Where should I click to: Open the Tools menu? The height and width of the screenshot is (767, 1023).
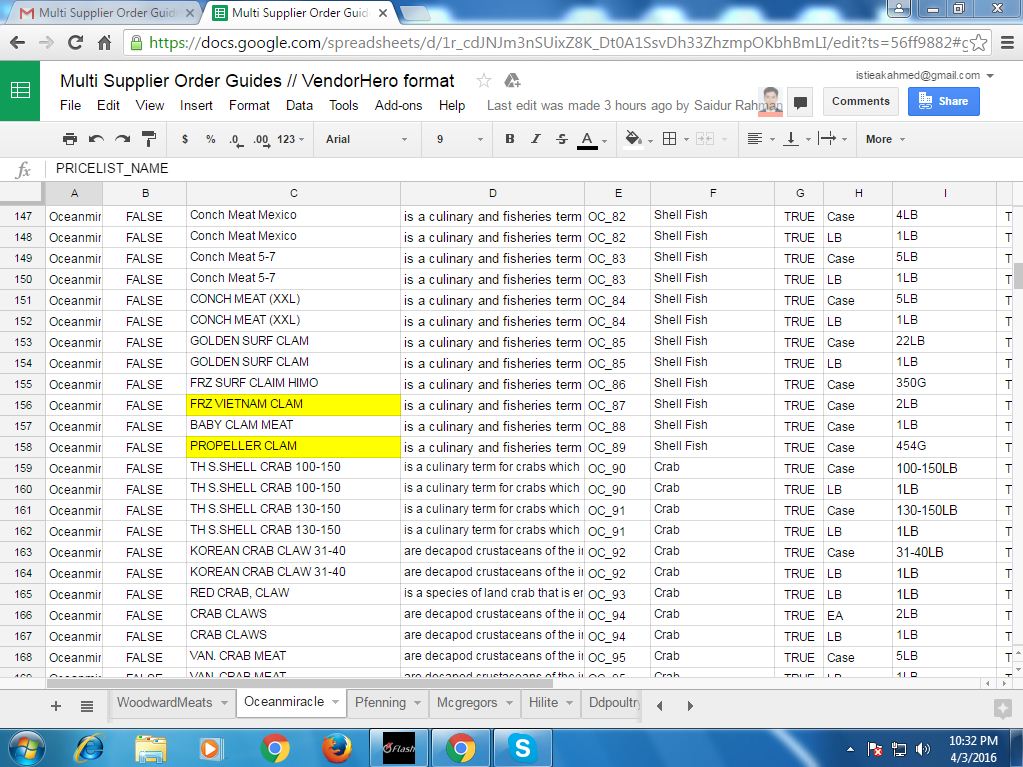pyautogui.click(x=344, y=106)
